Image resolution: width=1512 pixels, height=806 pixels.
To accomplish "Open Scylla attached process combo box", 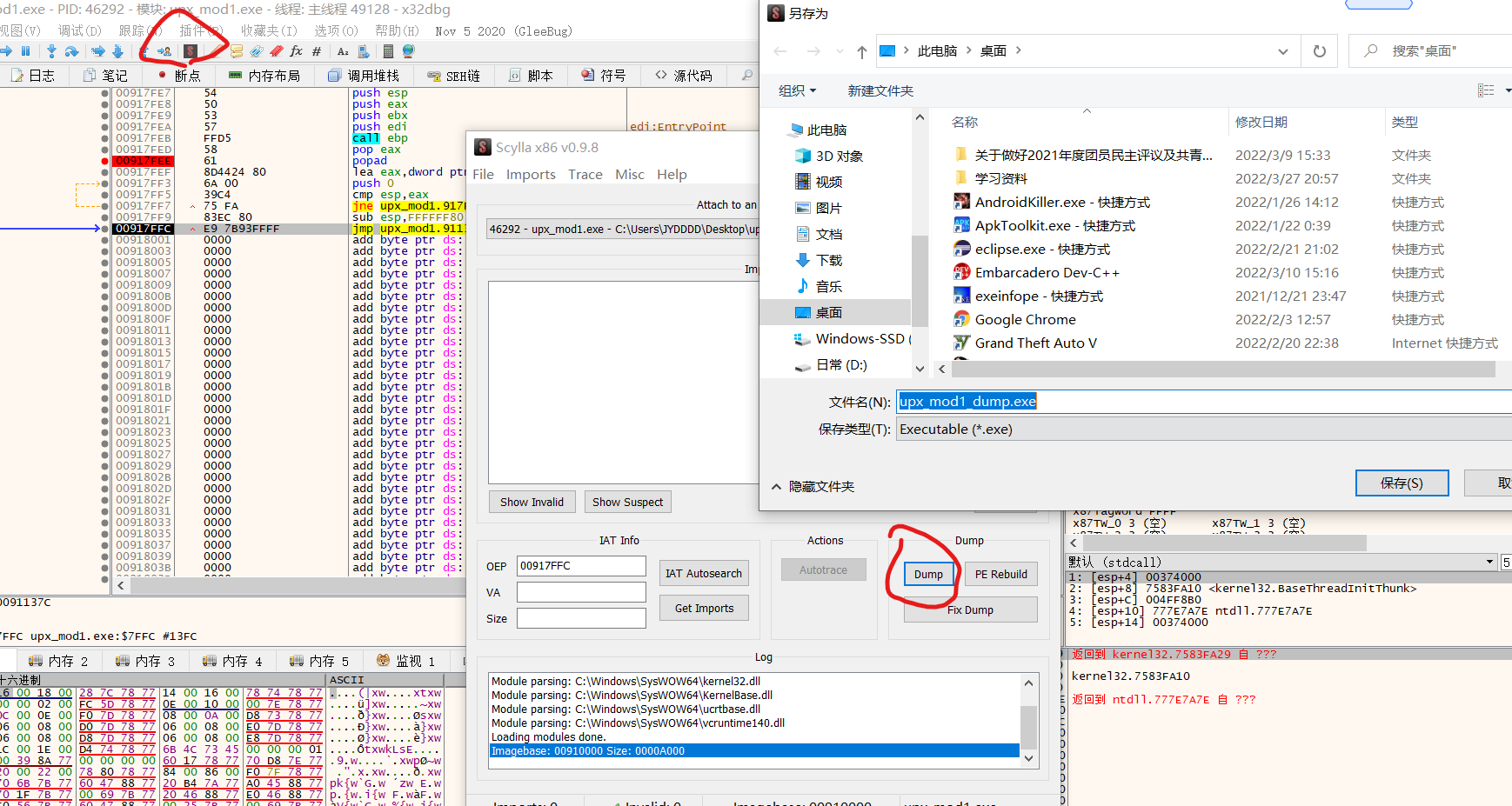I will 622,230.
